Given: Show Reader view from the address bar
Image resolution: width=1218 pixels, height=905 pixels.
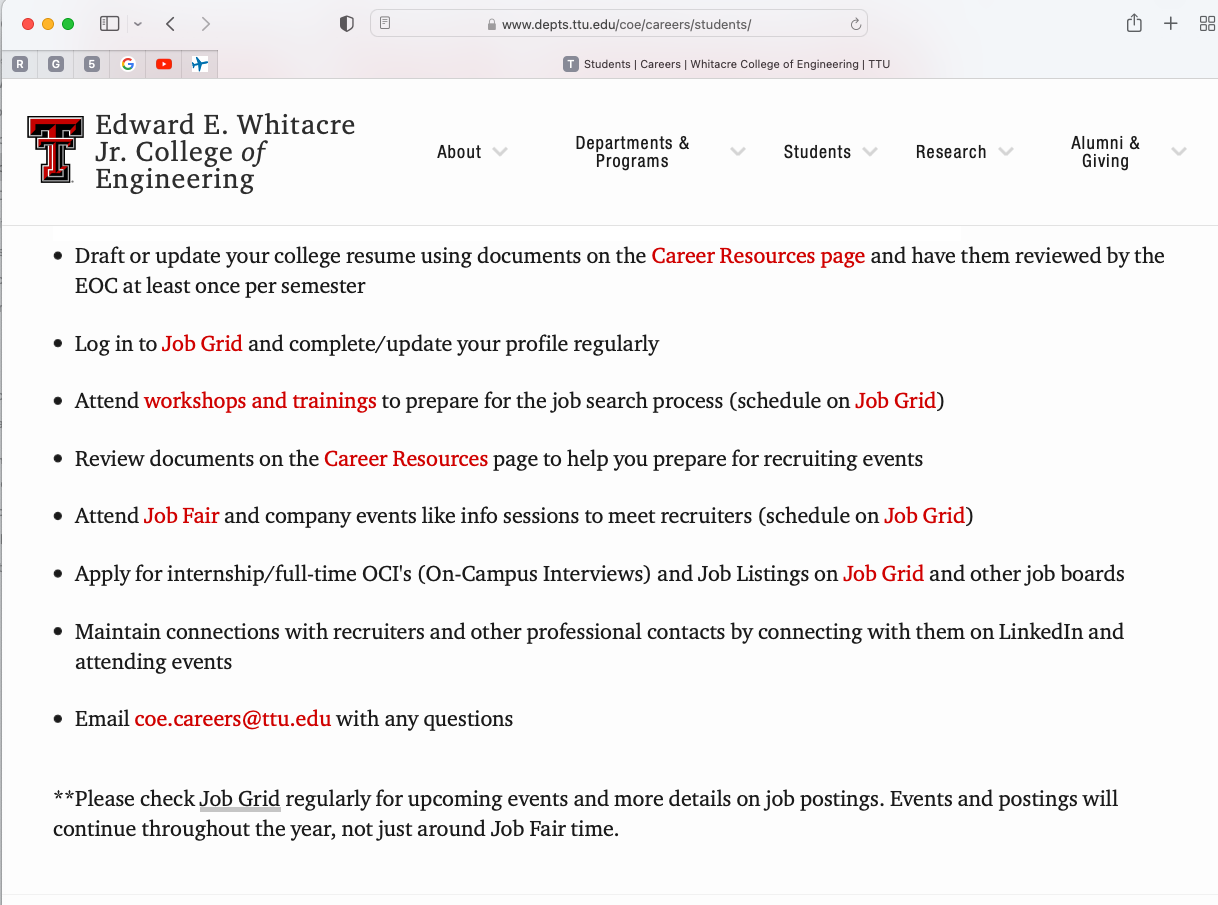Looking at the screenshot, I should click(386, 24).
